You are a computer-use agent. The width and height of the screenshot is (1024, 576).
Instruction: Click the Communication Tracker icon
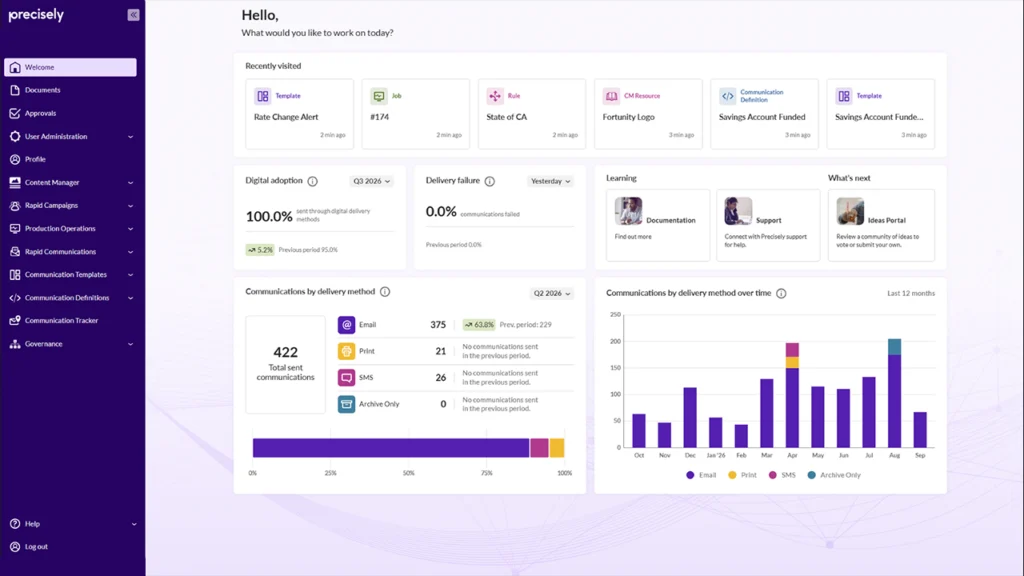tap(15, 321)
